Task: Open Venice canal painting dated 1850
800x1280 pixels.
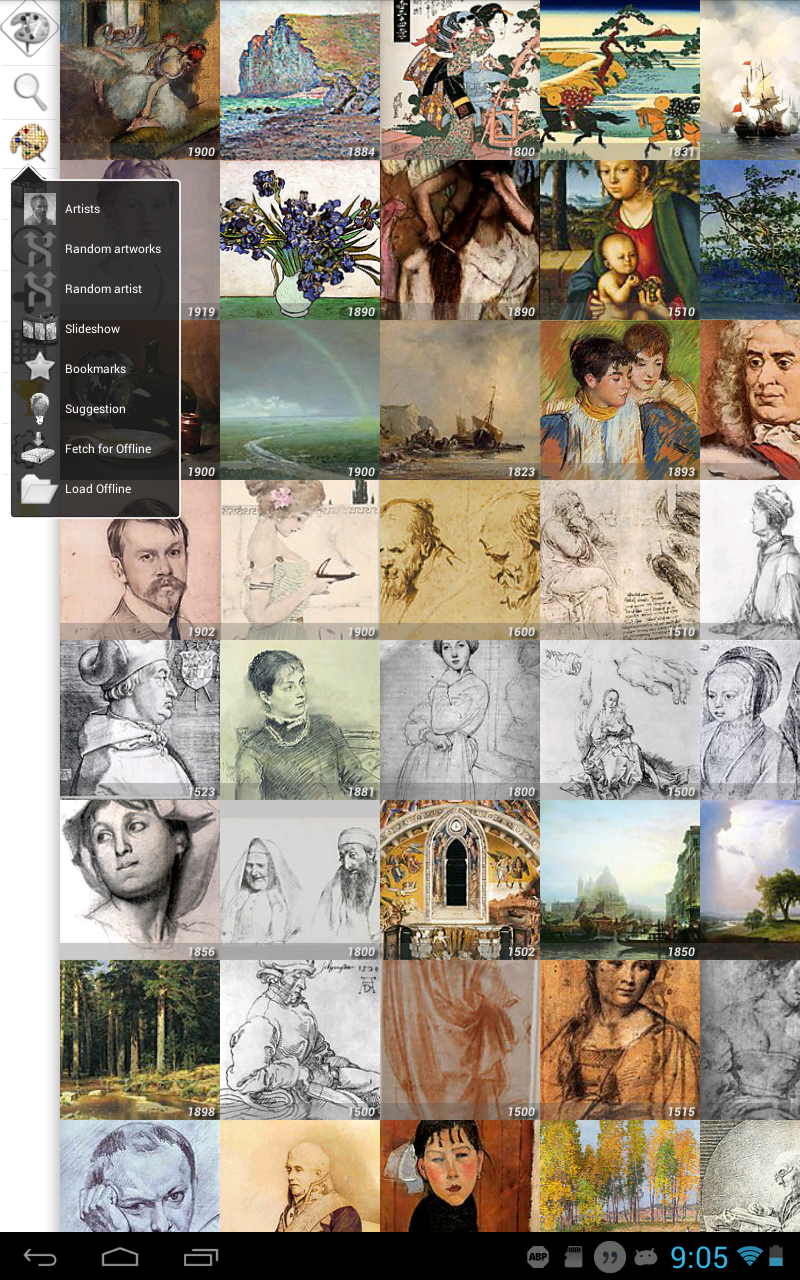Action: 620,880
